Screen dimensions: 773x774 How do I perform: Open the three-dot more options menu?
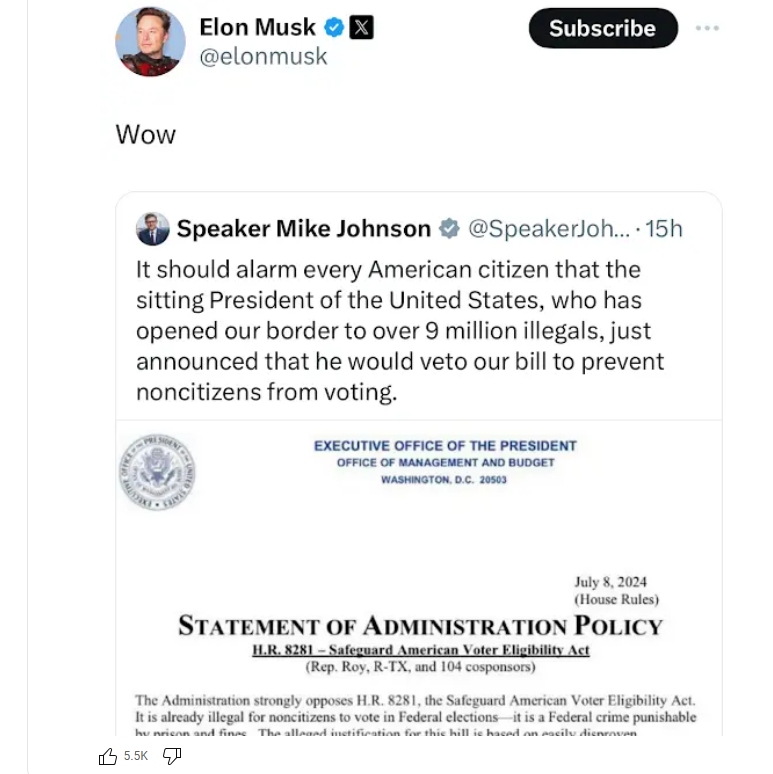[x=707, y=28]
